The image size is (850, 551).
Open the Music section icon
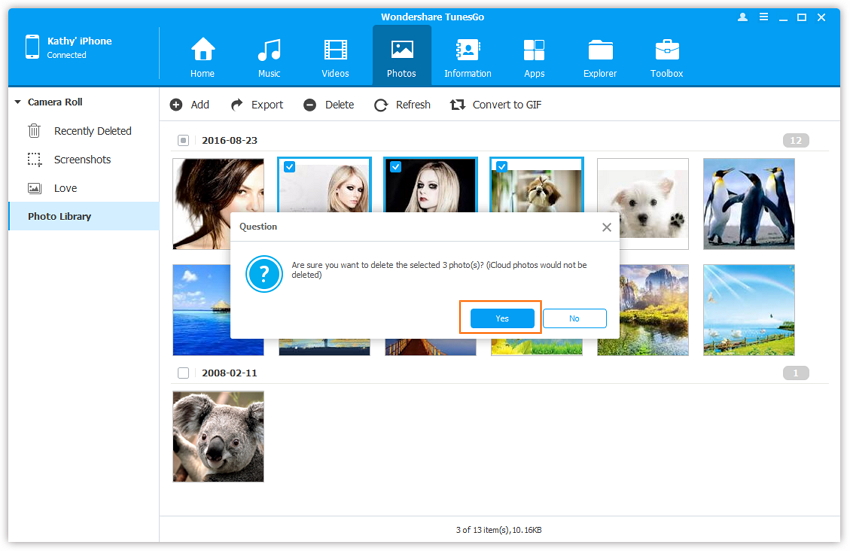pyautogui.click(x=269, y=50)
